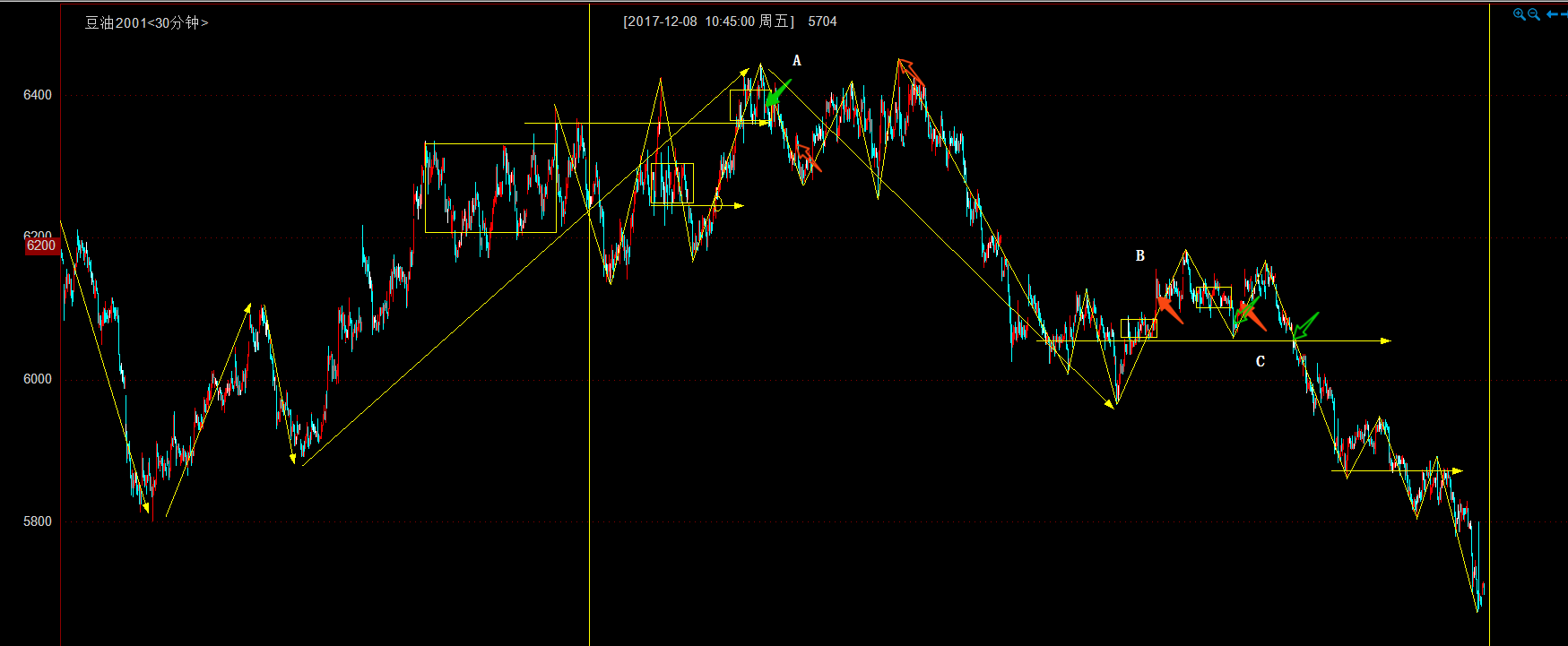Select the text label B
This screenshot has width=1568, height=646.
(x=1140, y=256)
